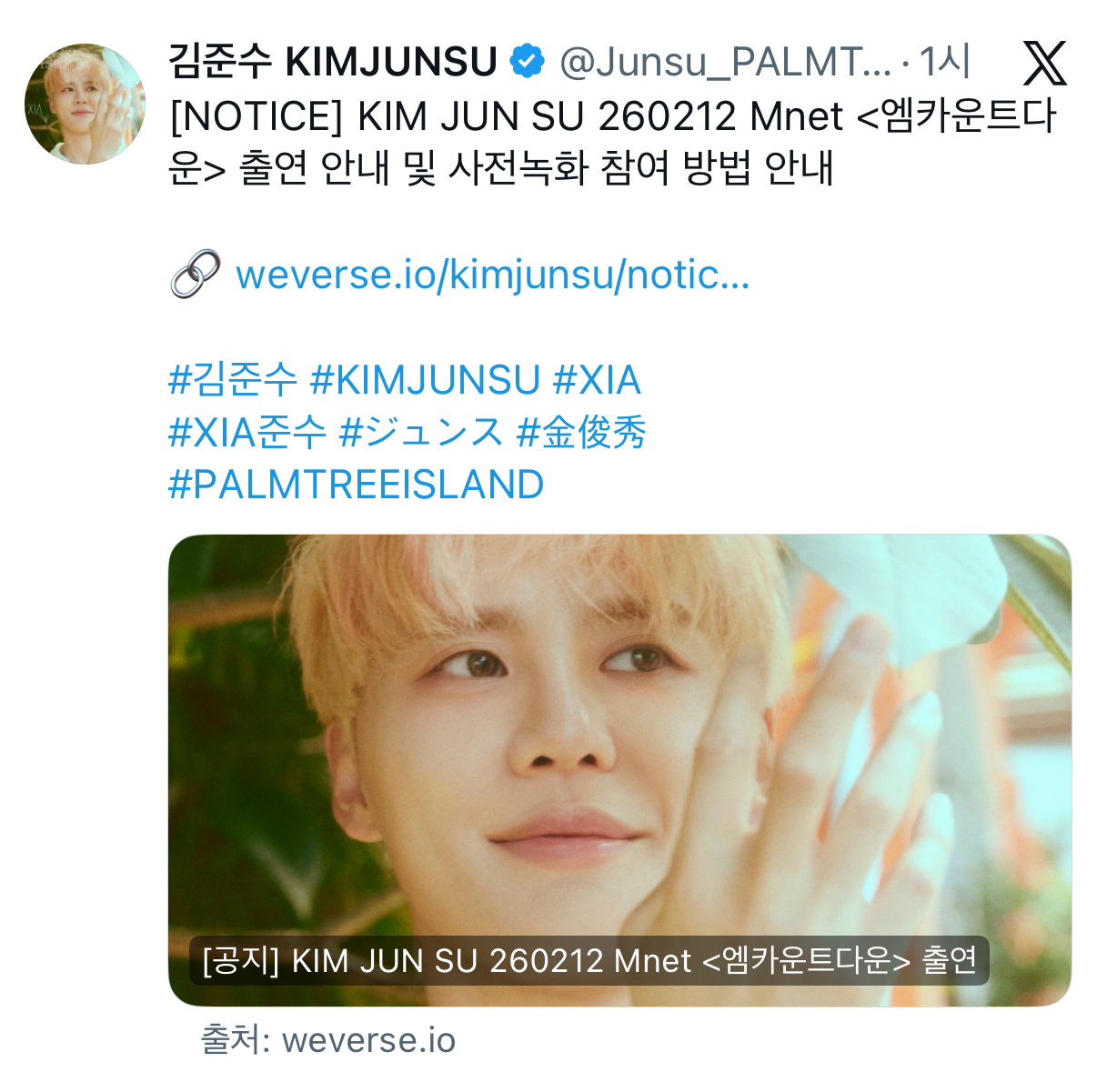Open the #XIA준수 hashtag

[x=247, y=433]
